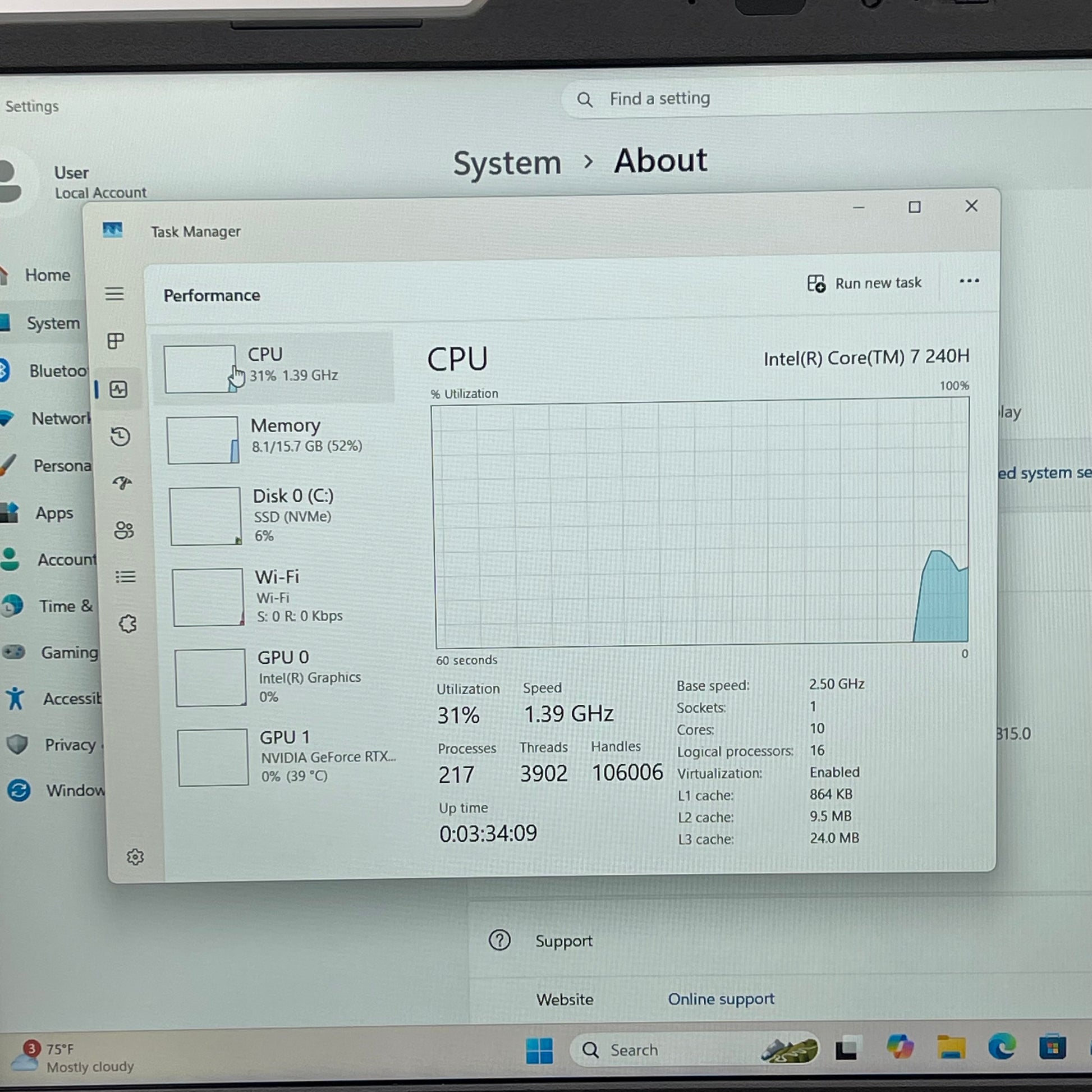Click the taskbar Search box
1092x1092 pixels.
click(x=694, y=1049)
